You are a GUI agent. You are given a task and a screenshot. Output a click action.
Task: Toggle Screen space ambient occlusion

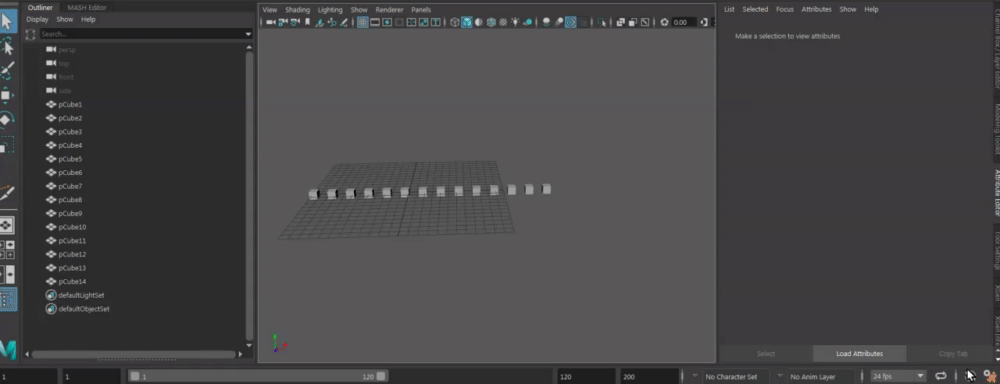(547, 22)
